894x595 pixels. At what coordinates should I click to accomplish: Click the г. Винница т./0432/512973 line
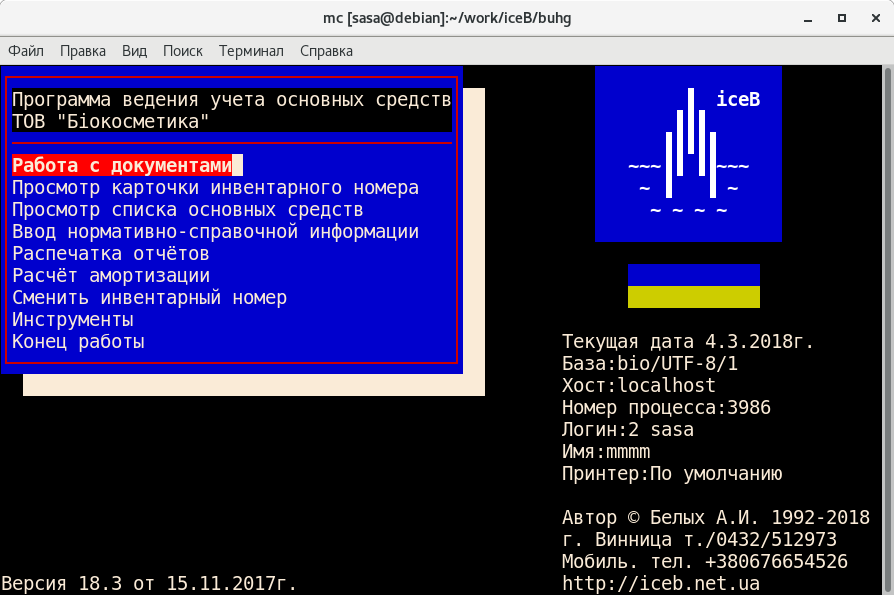coord(699,539)
